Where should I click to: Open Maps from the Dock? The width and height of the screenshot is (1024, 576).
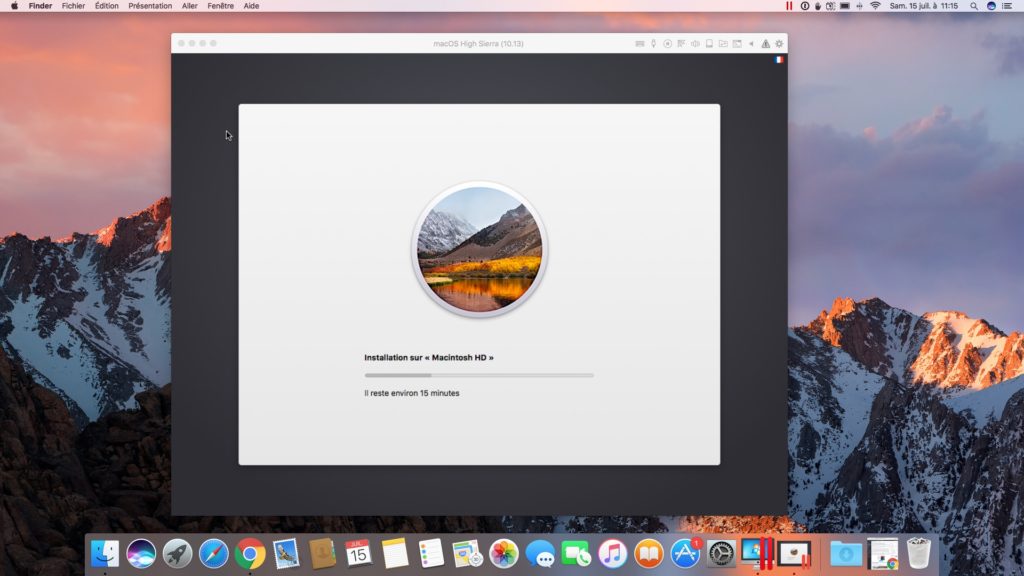468,554
